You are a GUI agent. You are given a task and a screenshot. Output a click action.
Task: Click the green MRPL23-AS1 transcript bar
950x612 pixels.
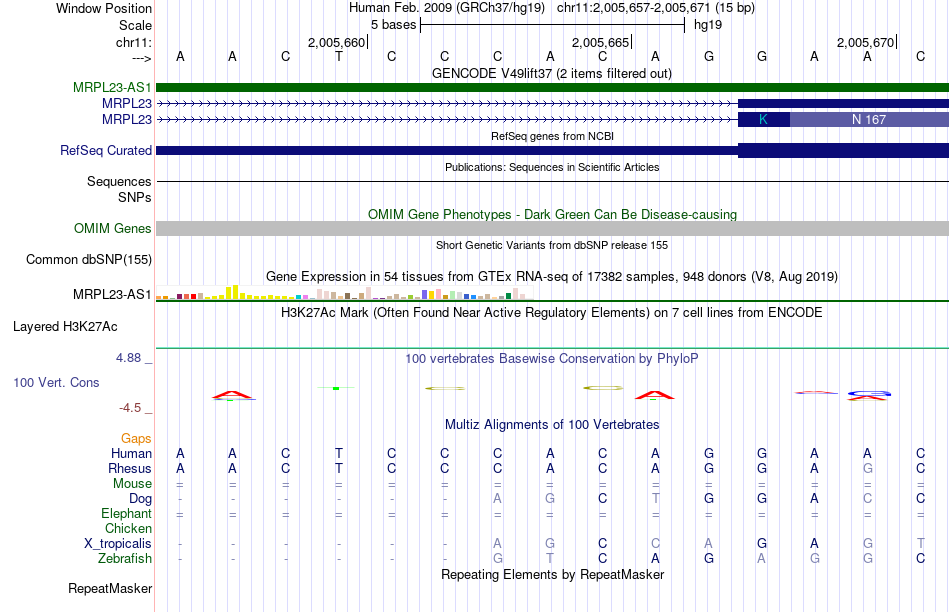(552, 87)
